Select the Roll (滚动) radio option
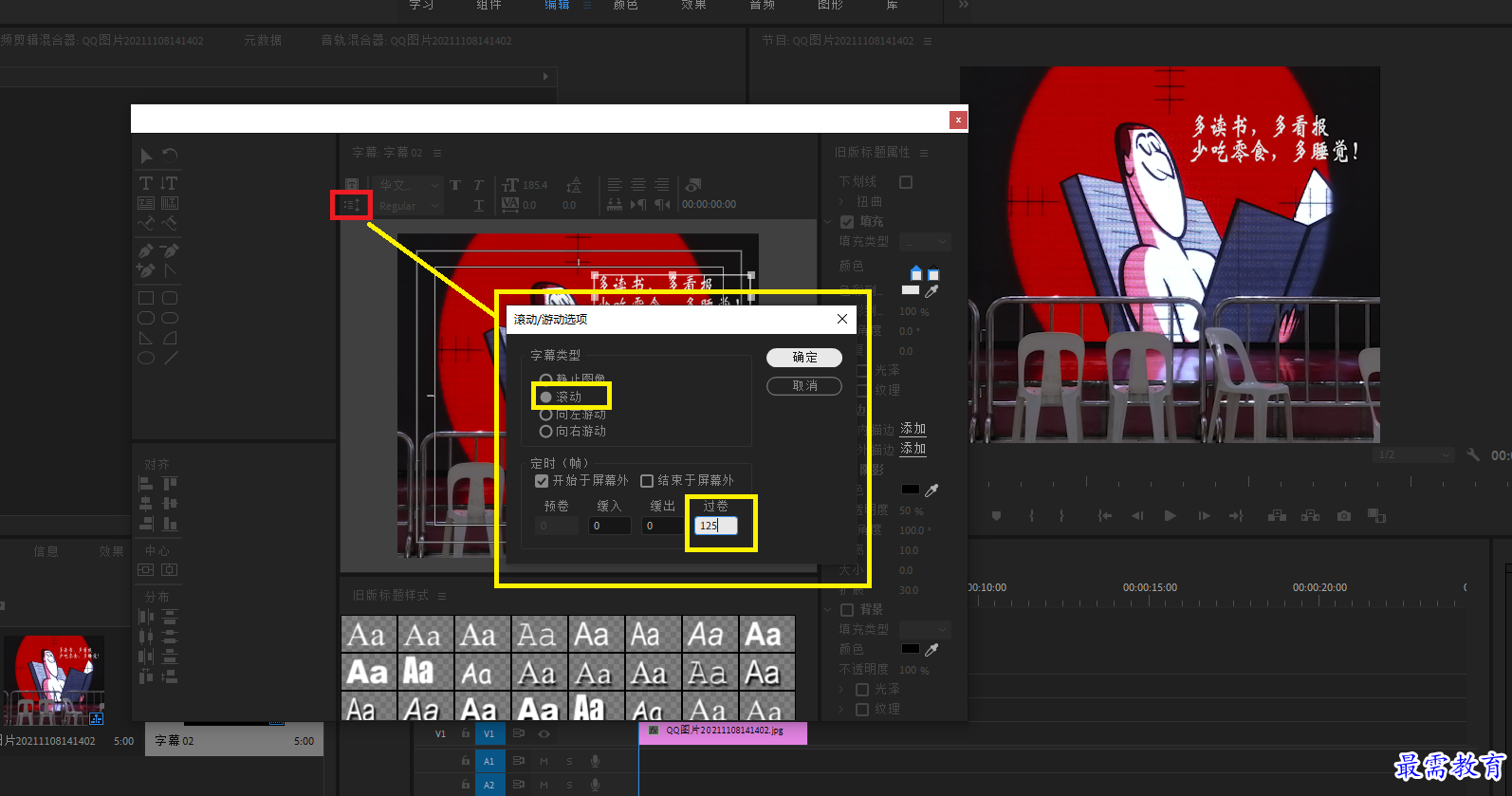The image size is (1512, 796). coord(545,397)
